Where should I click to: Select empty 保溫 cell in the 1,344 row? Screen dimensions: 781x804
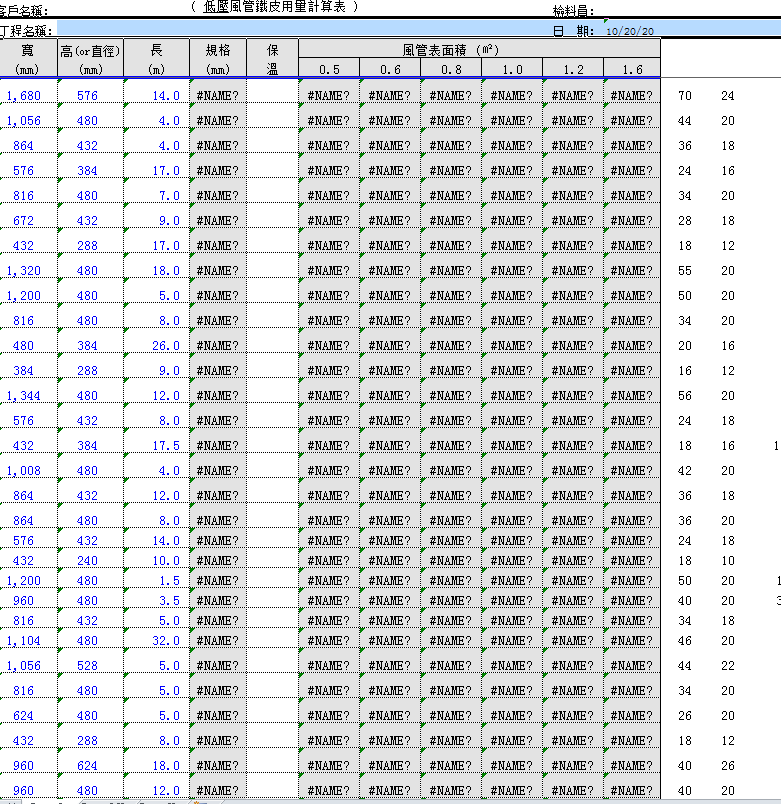click(x=272, y=391)
